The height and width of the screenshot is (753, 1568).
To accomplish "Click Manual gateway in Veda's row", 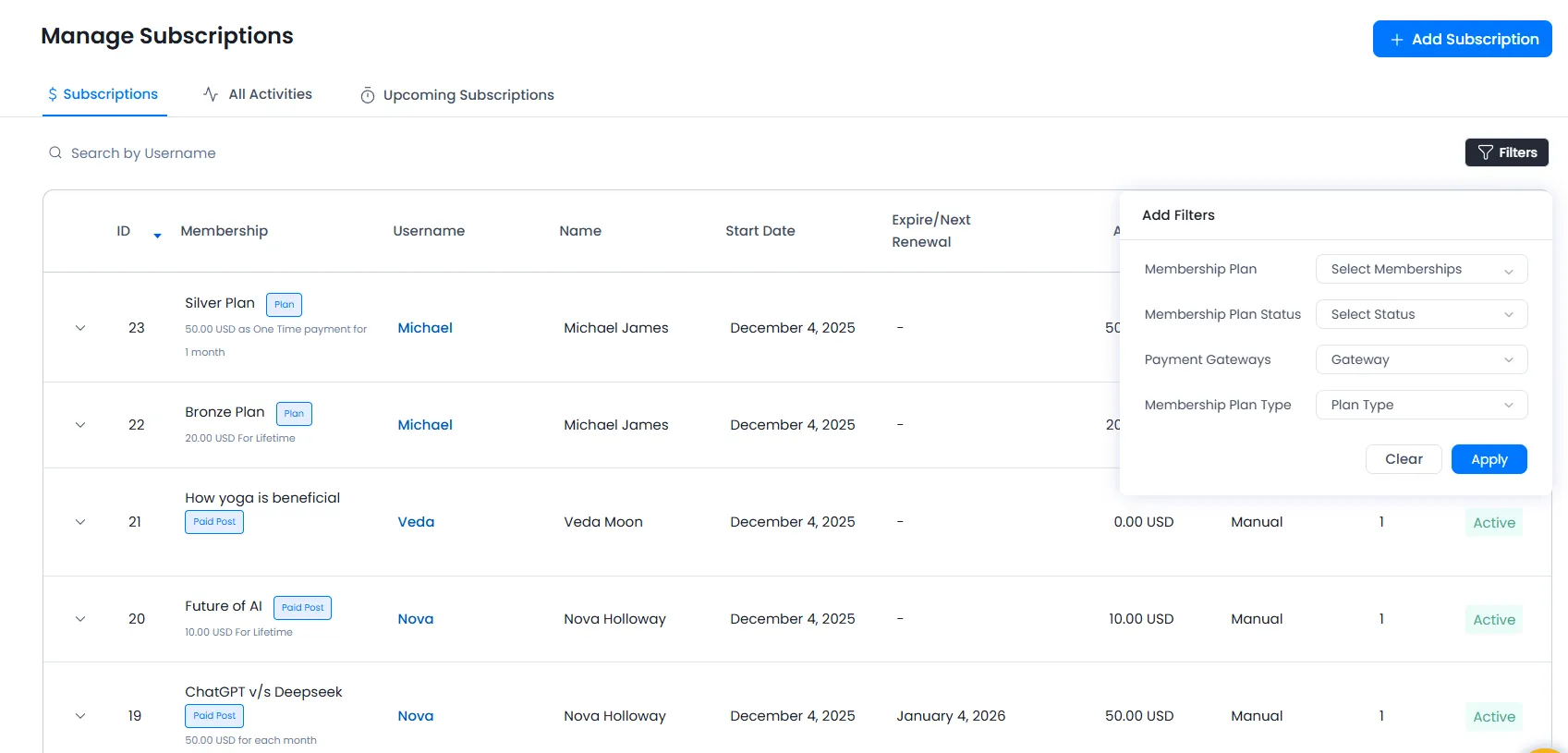I will tap(1257, 522).
